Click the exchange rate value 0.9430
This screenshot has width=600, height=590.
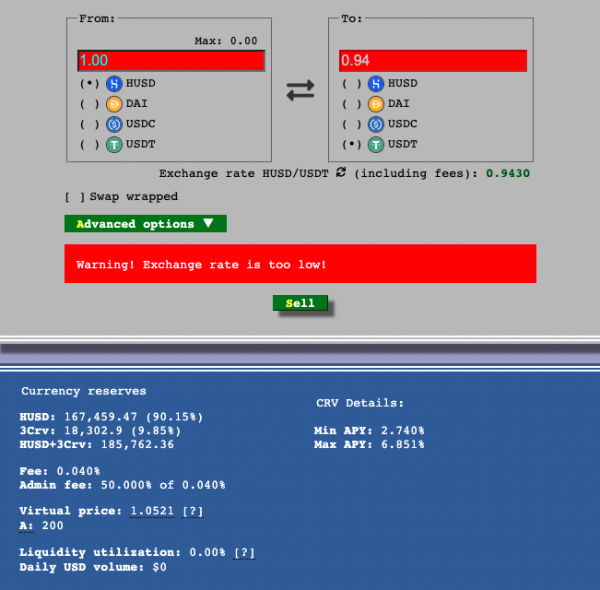[x=508, y=173]
